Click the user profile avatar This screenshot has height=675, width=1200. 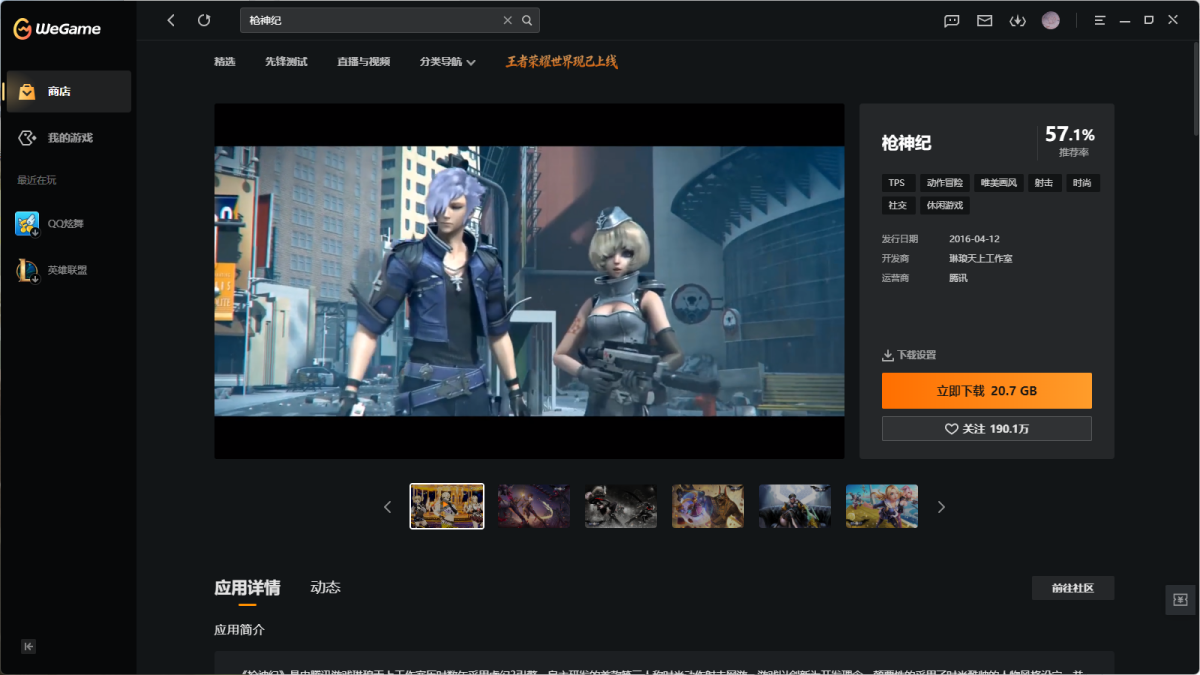[x=1050, y=20]
